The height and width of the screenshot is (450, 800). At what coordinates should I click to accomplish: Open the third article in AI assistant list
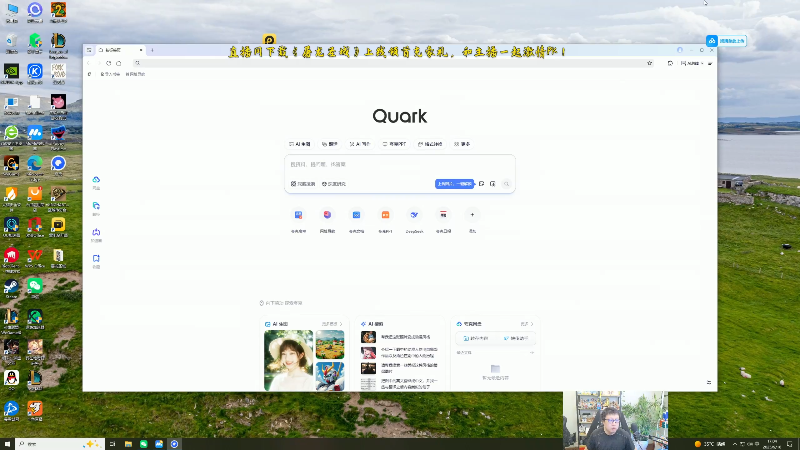click(399, 368)
